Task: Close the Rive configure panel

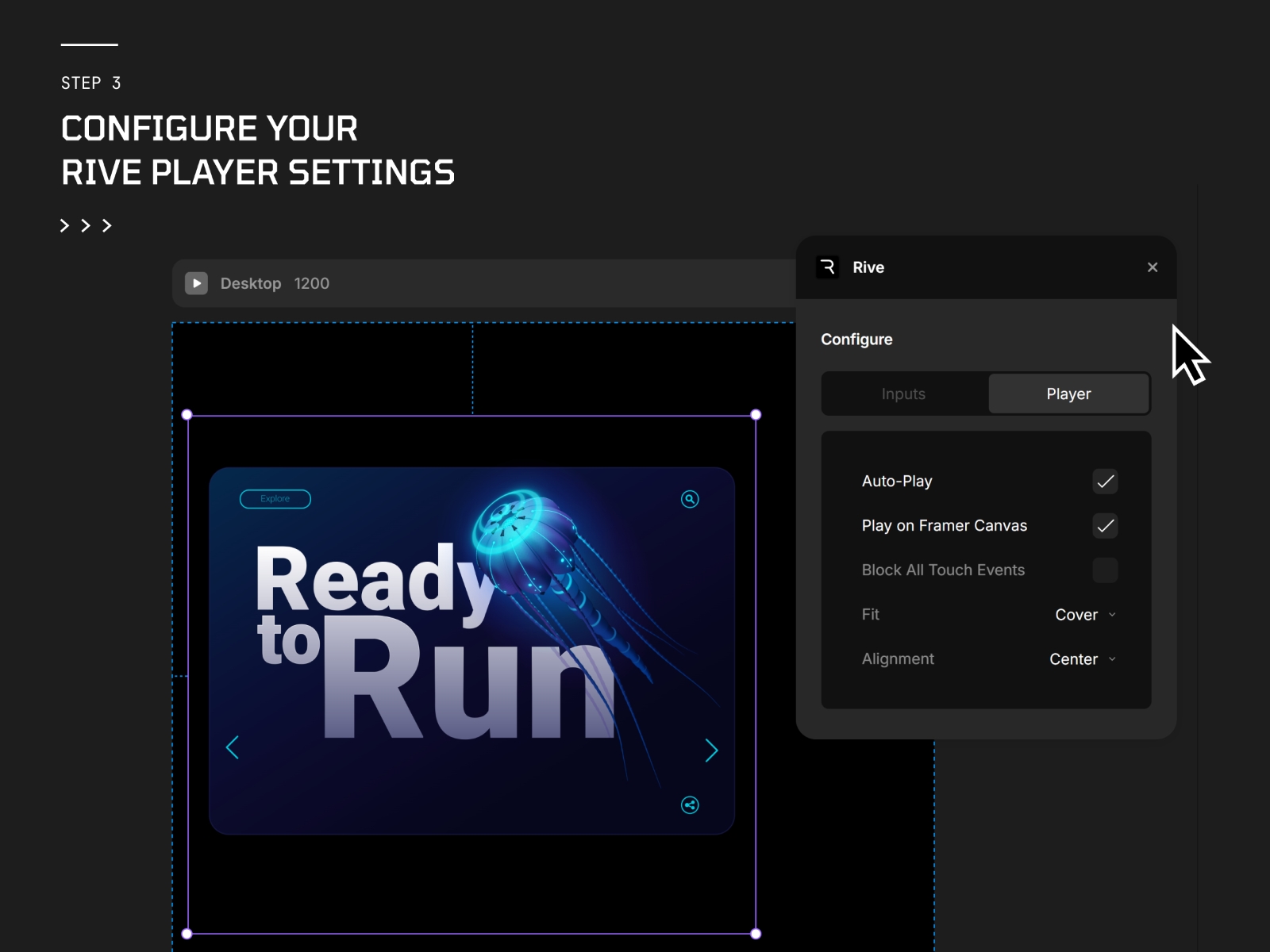Action: [x=1152, y=267]
